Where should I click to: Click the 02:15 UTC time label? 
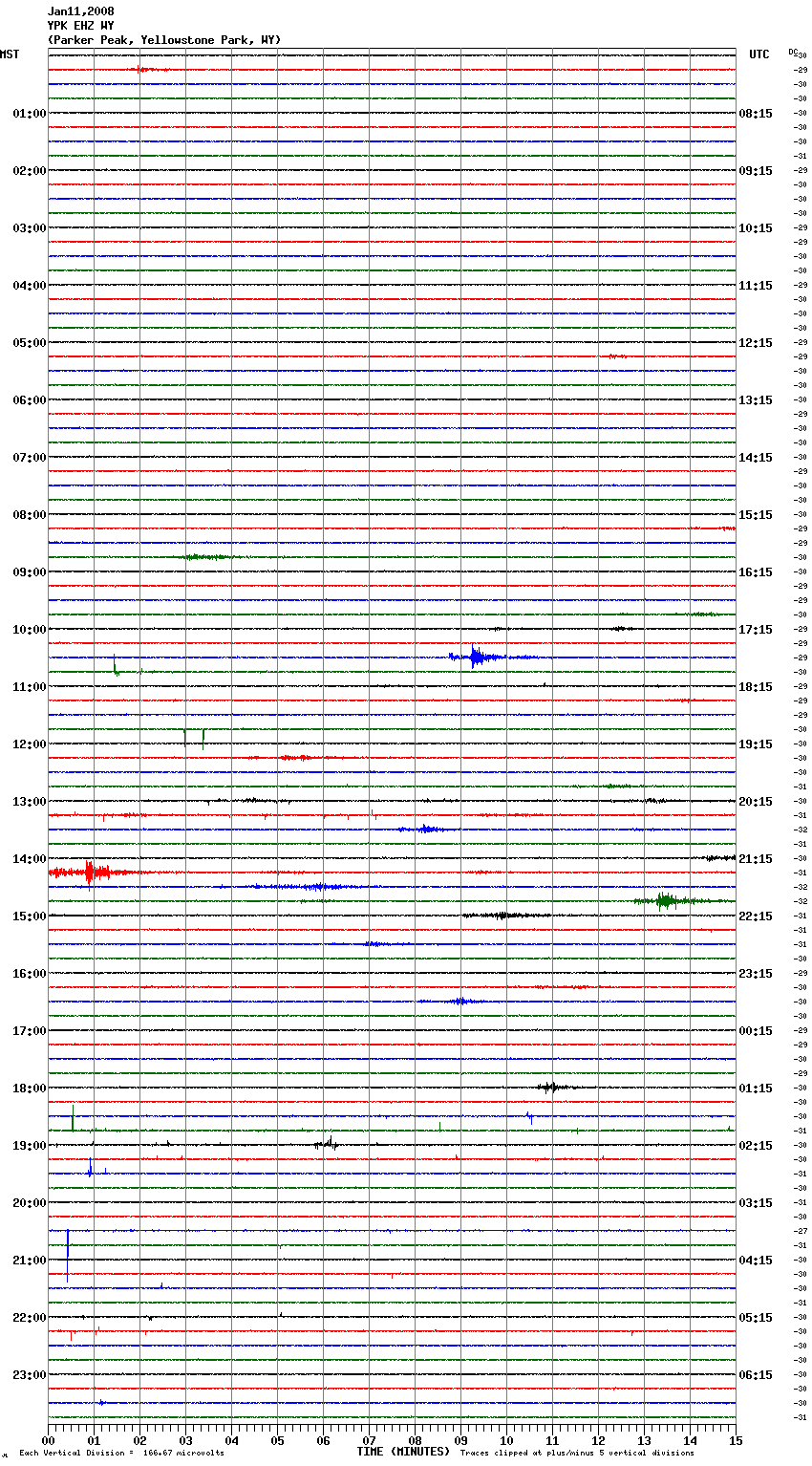pos(756,1146)
